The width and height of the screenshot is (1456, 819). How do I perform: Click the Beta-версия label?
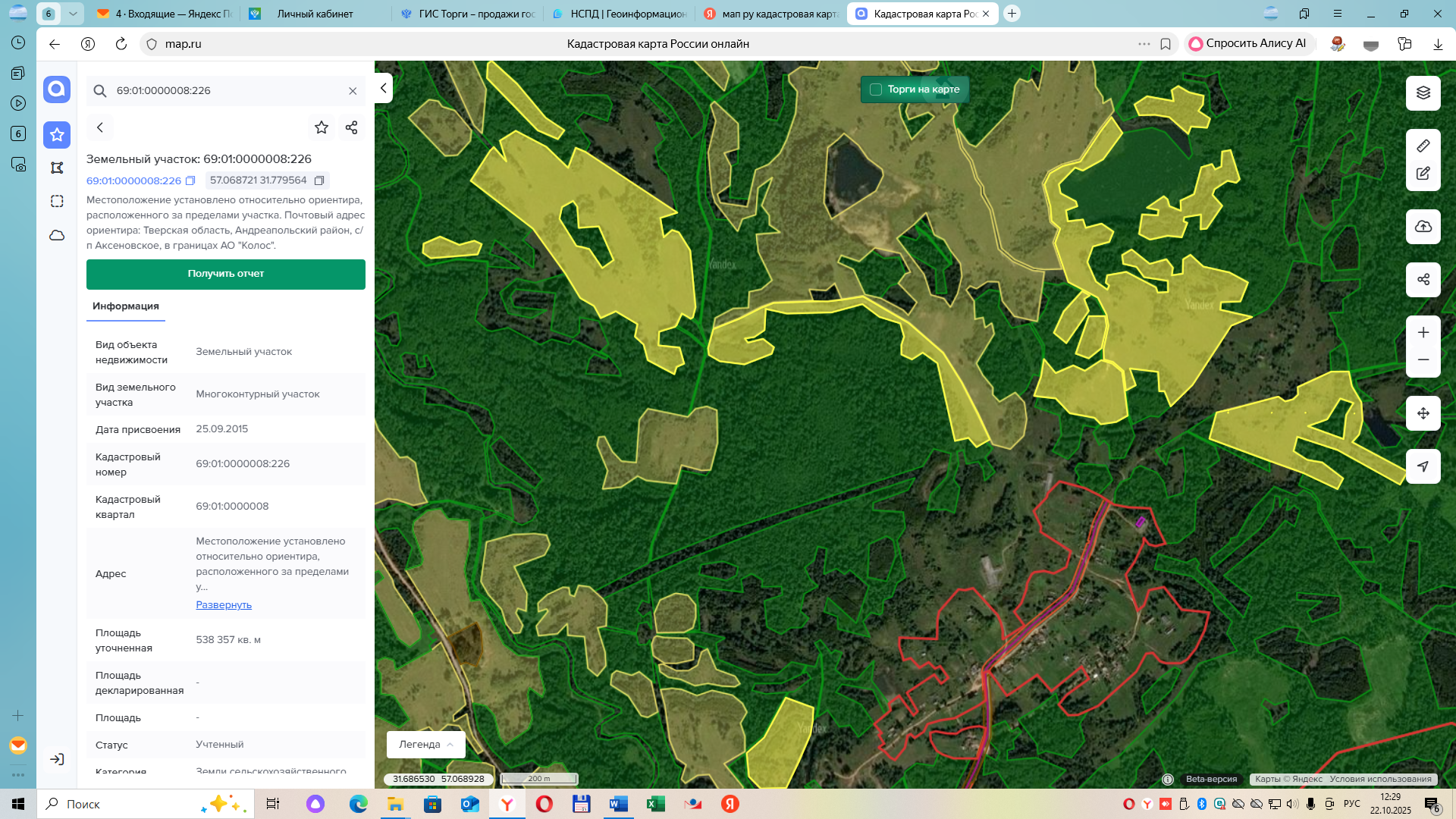[x=1211, y=779]
